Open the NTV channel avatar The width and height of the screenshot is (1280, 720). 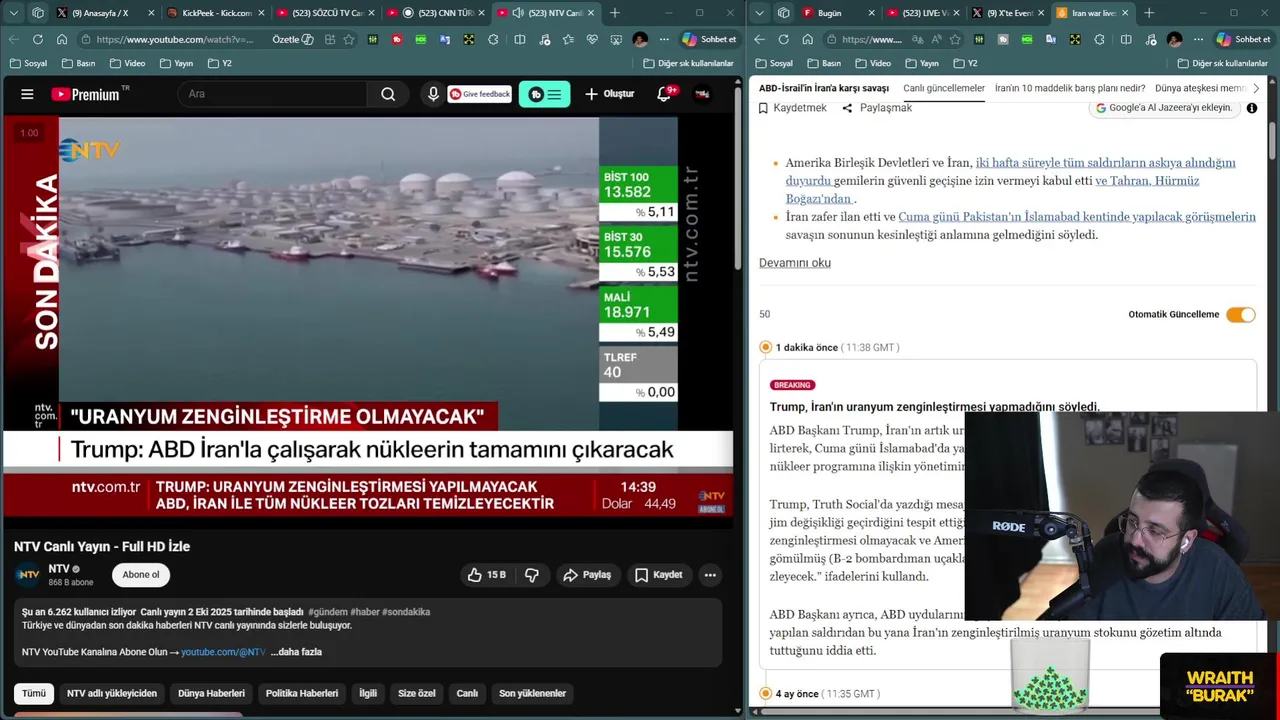click(28, 575)
